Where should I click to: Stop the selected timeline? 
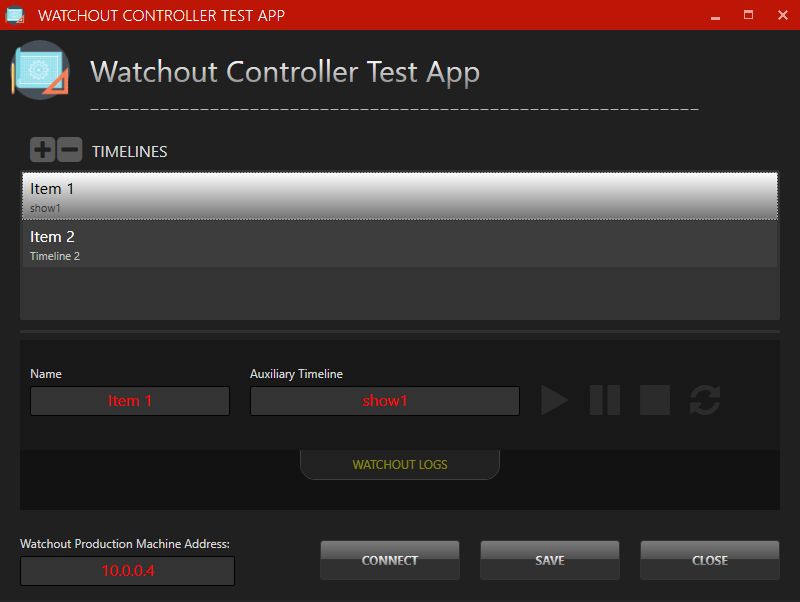click(x=655, y=400)
